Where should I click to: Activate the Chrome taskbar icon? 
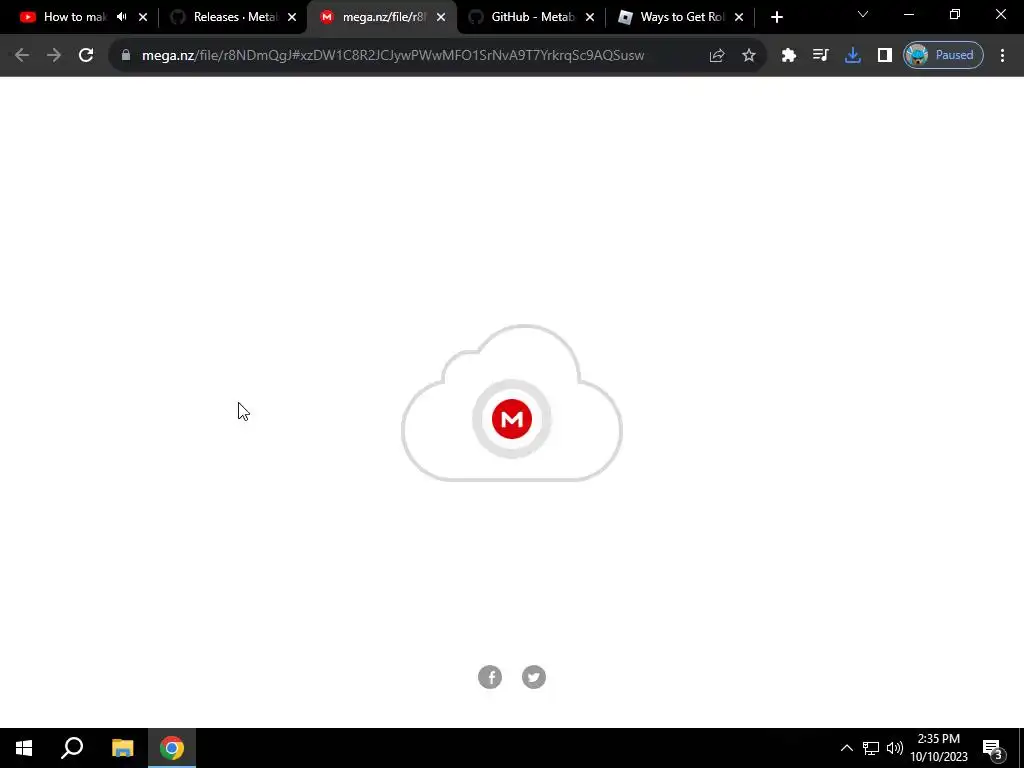[x=172, y=748]
